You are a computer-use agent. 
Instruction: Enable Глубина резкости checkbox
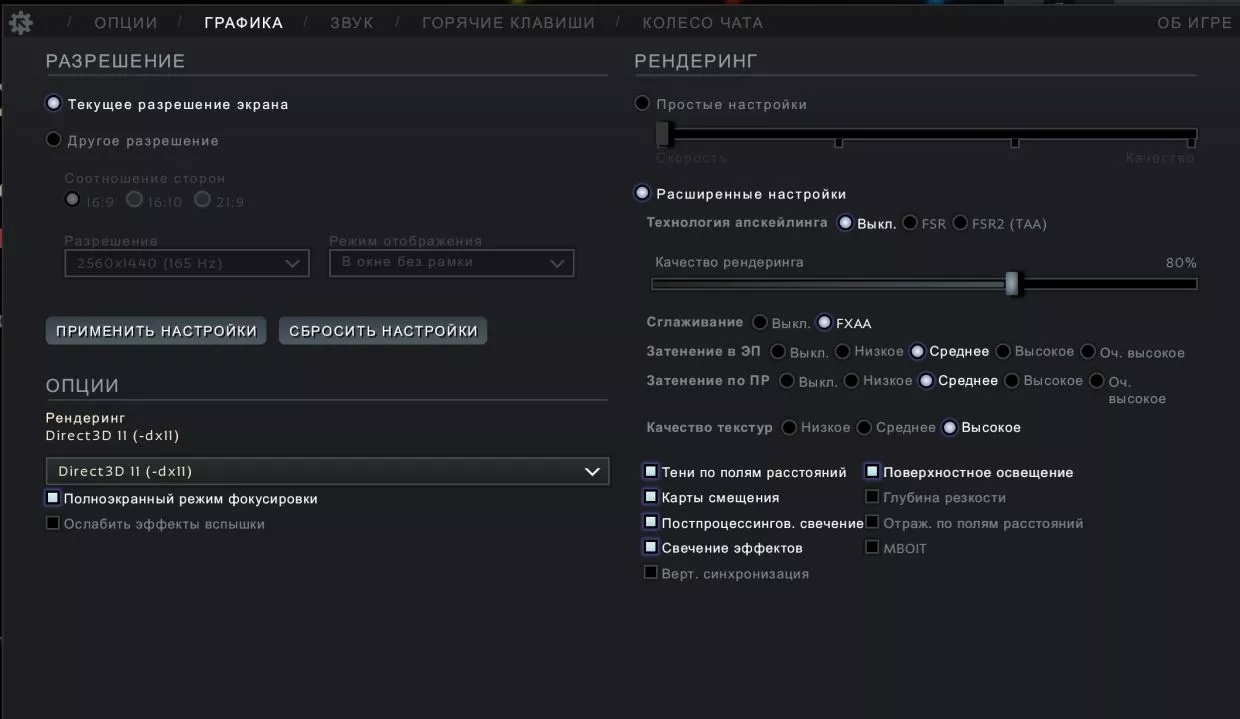[x=871, y=497]
